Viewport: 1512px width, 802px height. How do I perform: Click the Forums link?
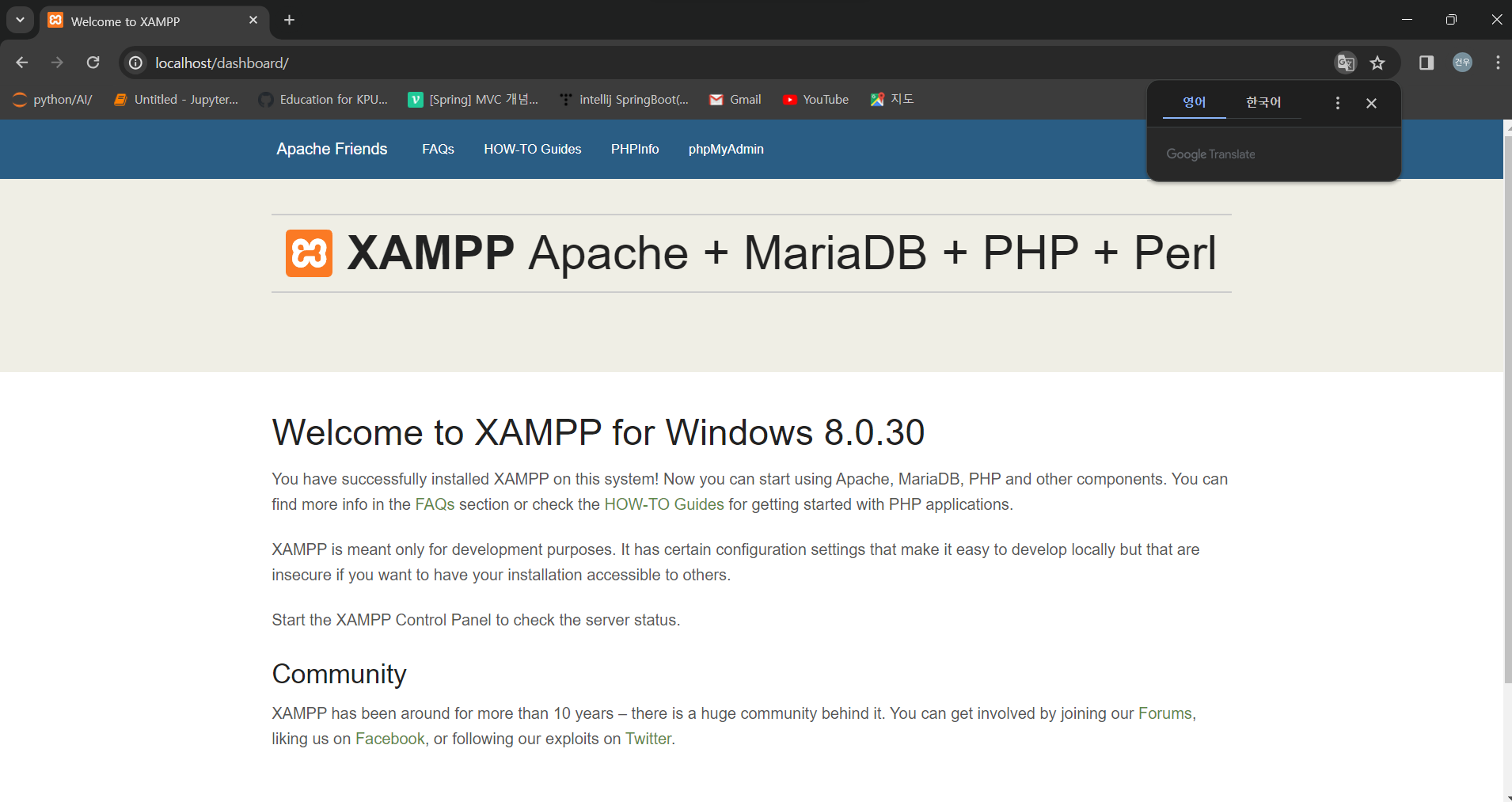(x=1165, y=713)
